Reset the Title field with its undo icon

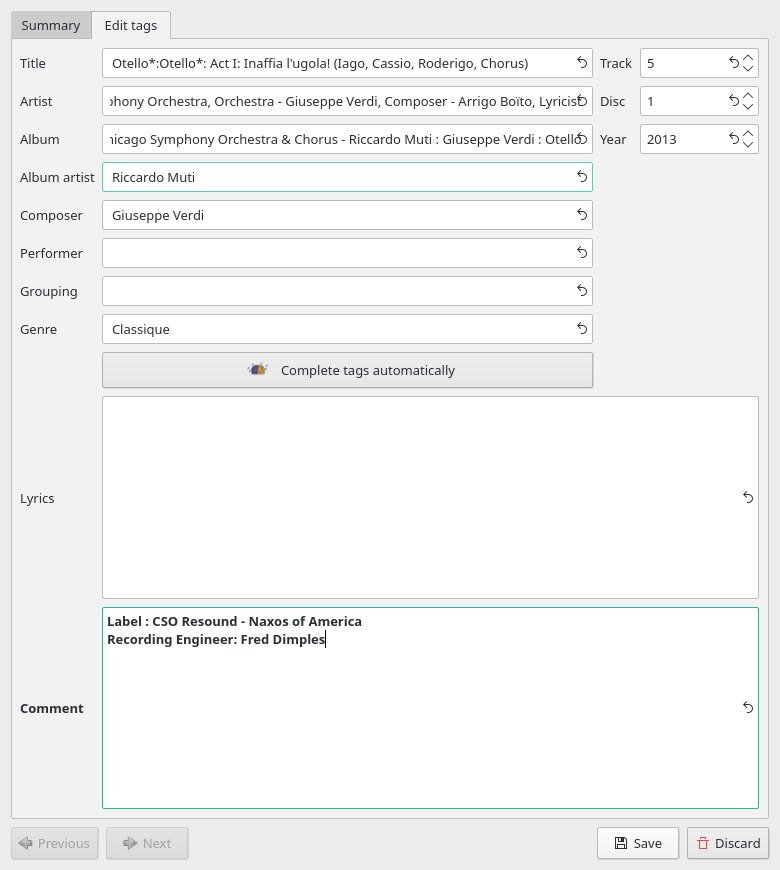pos(582,63)
